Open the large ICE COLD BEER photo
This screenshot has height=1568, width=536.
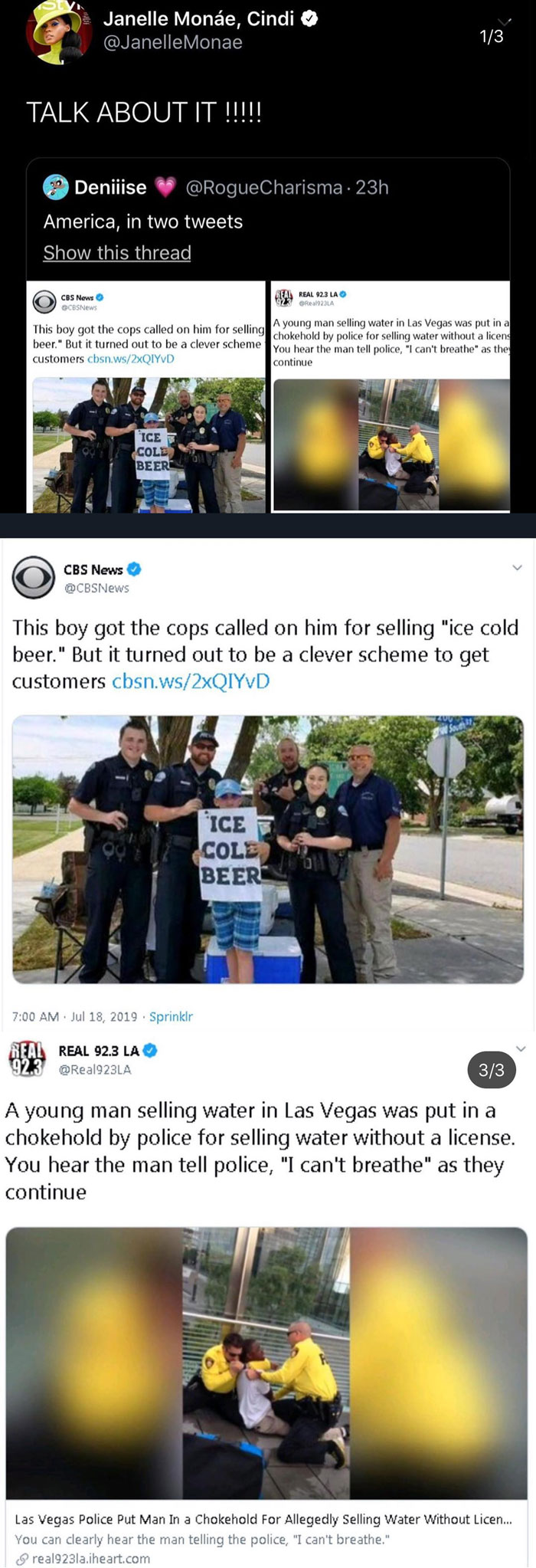(x=268, y=849)
